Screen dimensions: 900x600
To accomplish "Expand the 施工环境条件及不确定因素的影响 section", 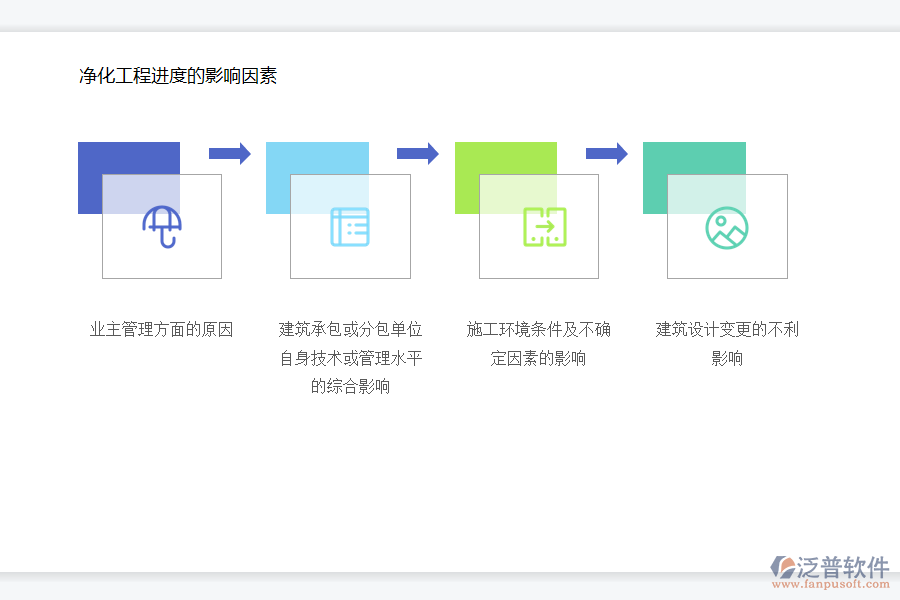I will pyautogui.click(x=539, y=344).
